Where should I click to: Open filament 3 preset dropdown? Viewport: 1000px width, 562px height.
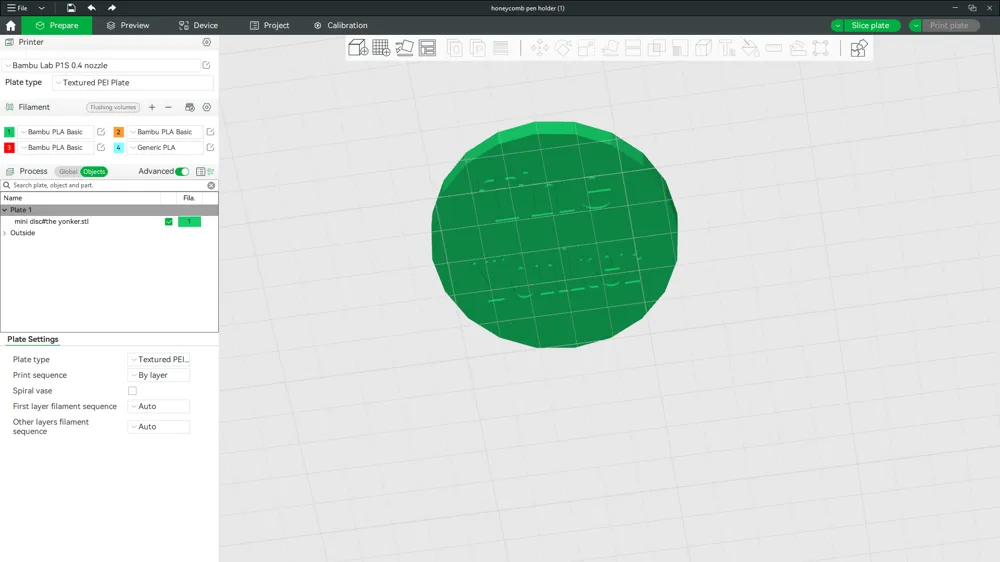click(x=55, y=147)
